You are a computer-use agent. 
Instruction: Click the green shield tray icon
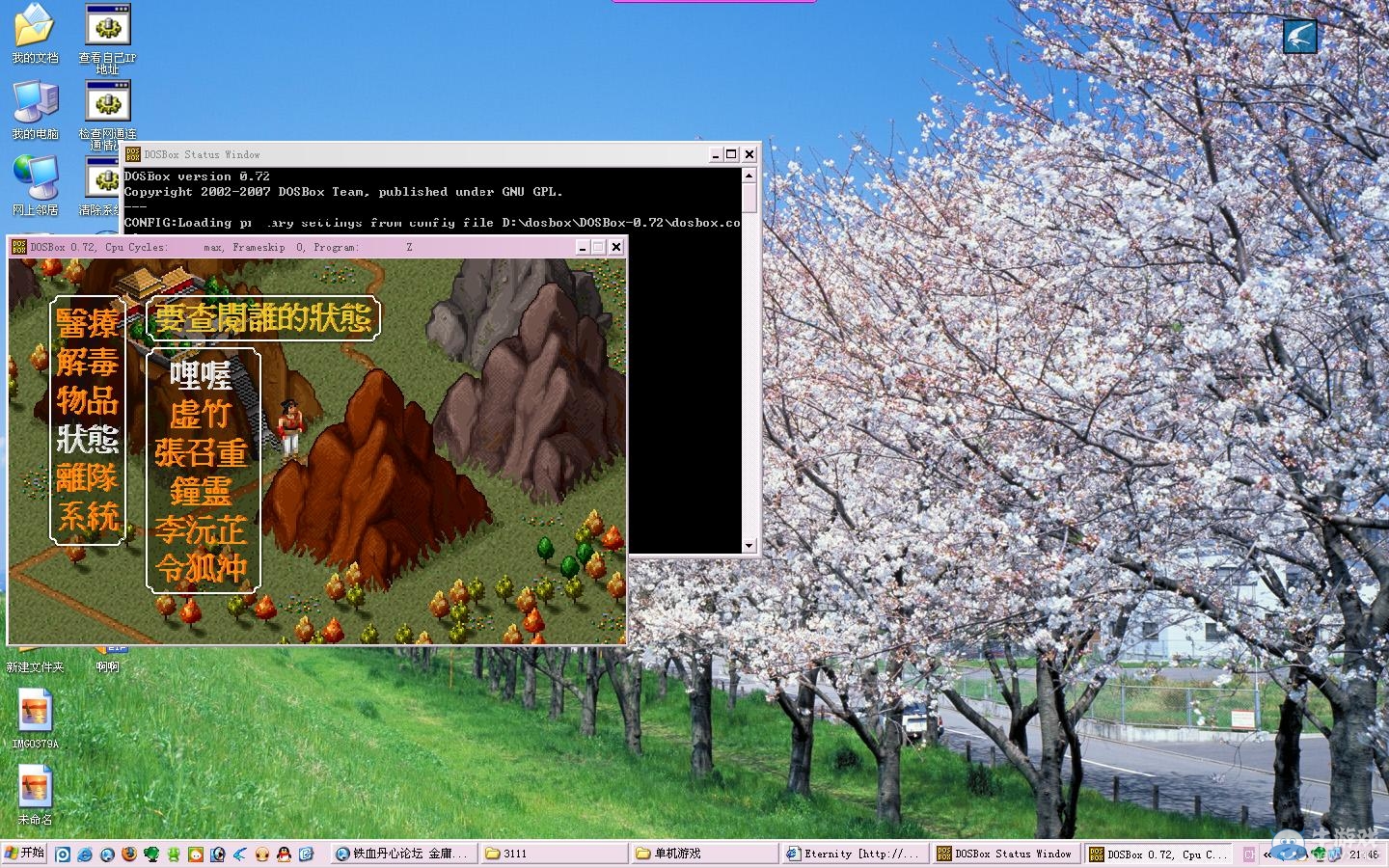[1319, 854]
